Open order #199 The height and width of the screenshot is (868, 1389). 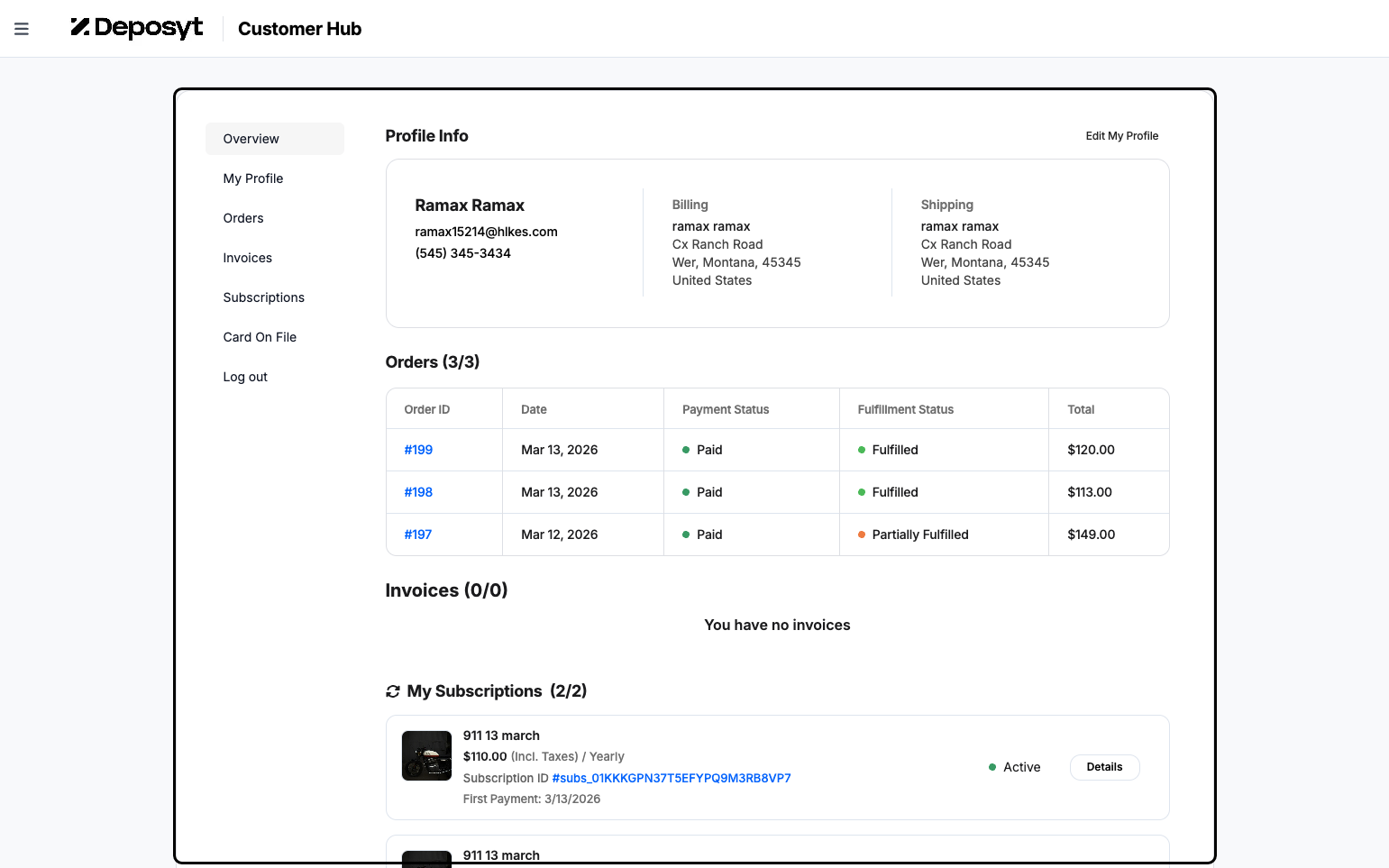pyautogui.click(x=418, y=450)
